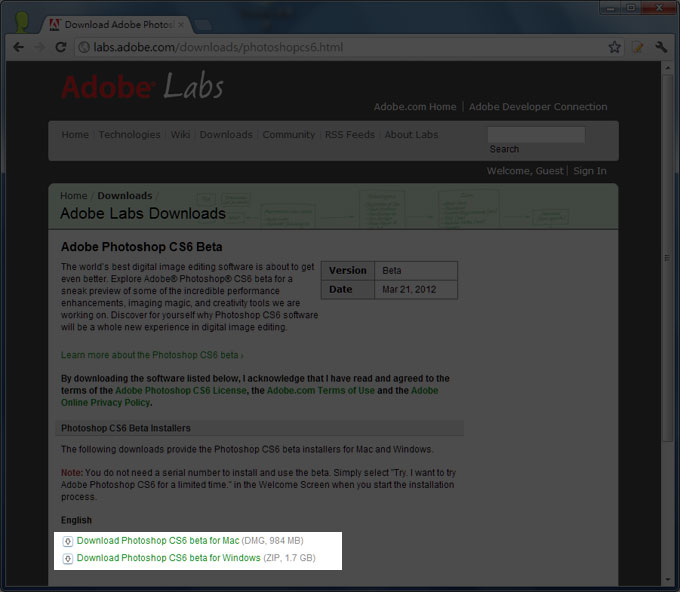
Task: Click the browser back arrow
Action: [x=18, y=47]
